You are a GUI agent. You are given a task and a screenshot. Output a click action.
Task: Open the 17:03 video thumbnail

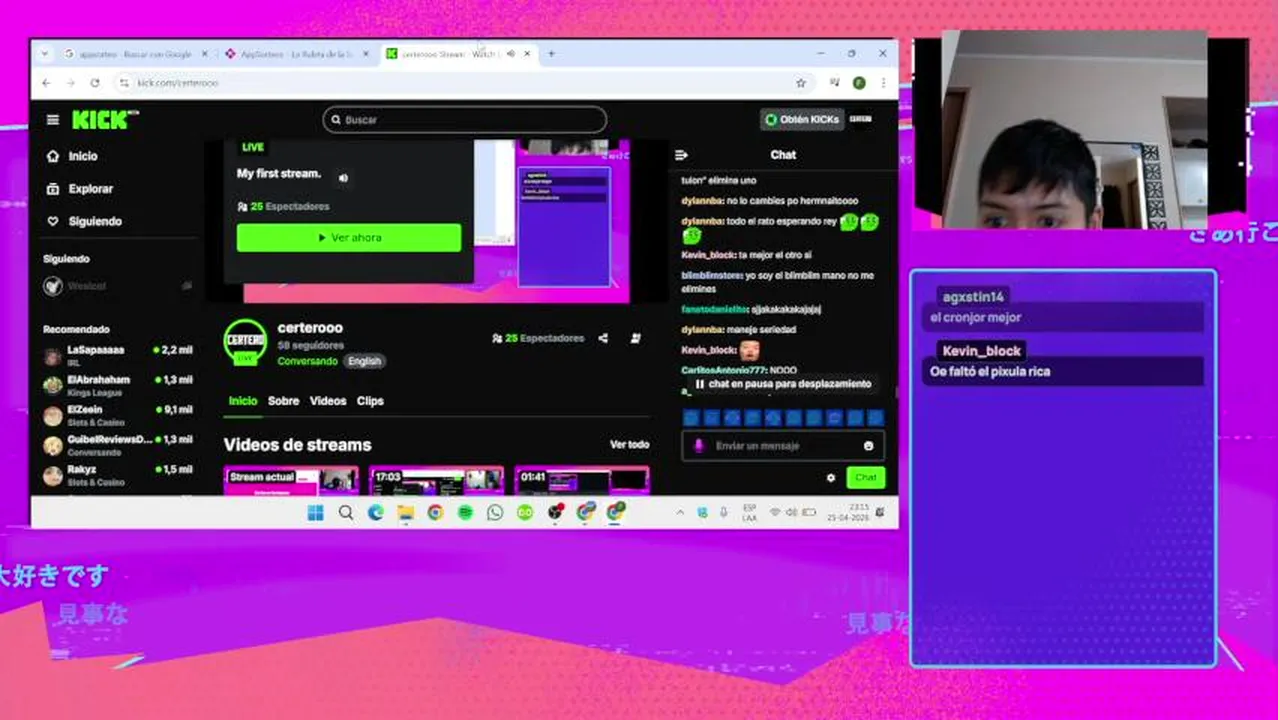[x=436, y=480]
